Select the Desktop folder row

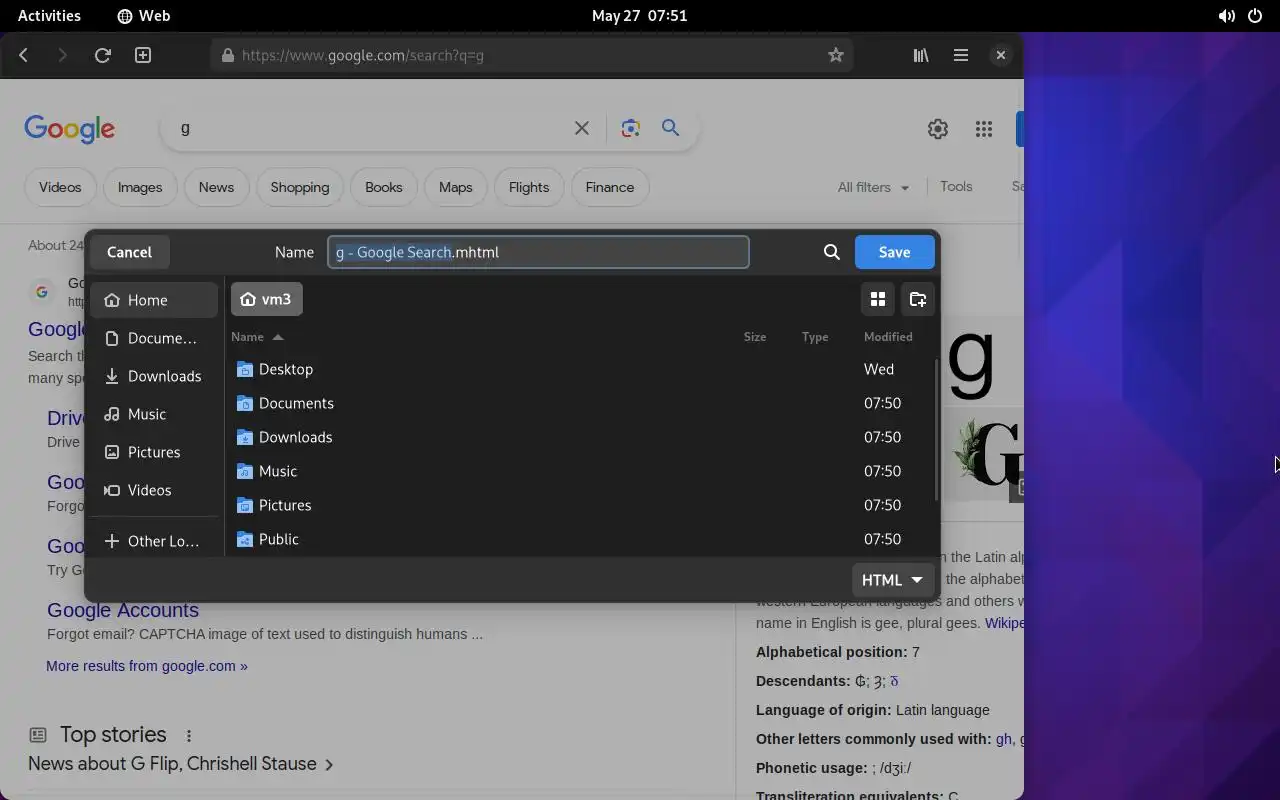[x=580, y=369]
